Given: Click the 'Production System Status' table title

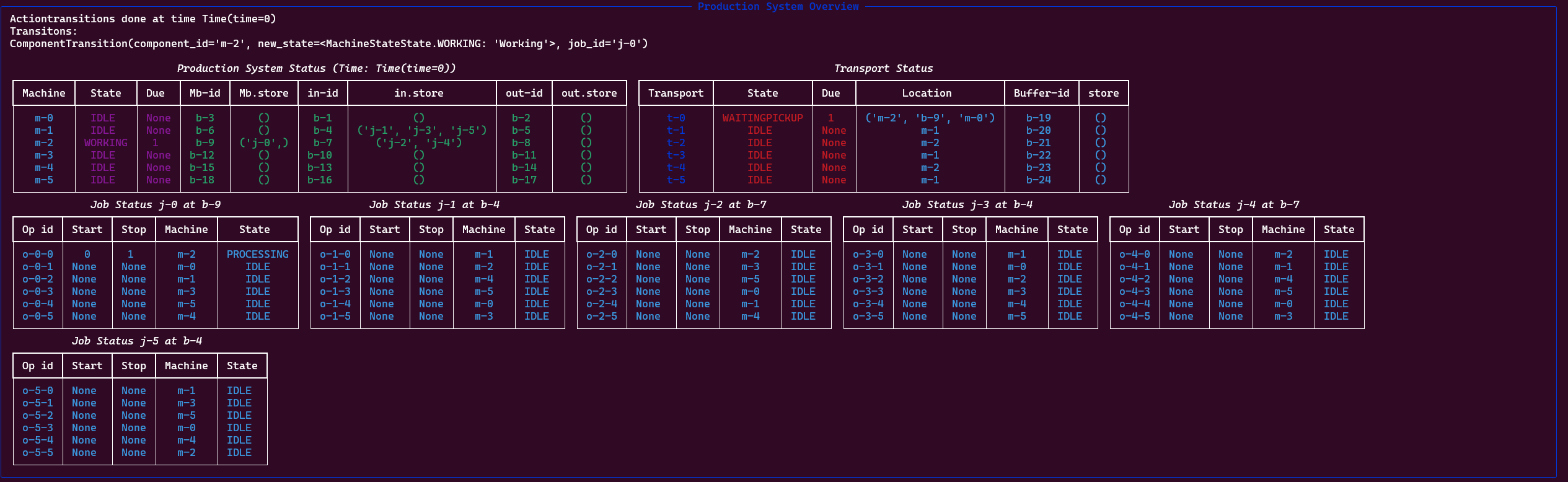Looking at the screenshot, I should point(316,68).
